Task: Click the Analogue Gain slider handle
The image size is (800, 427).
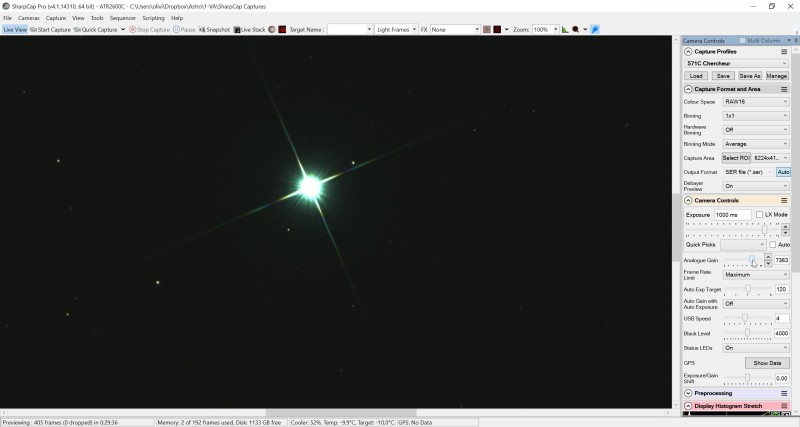Action: point(752,260)
